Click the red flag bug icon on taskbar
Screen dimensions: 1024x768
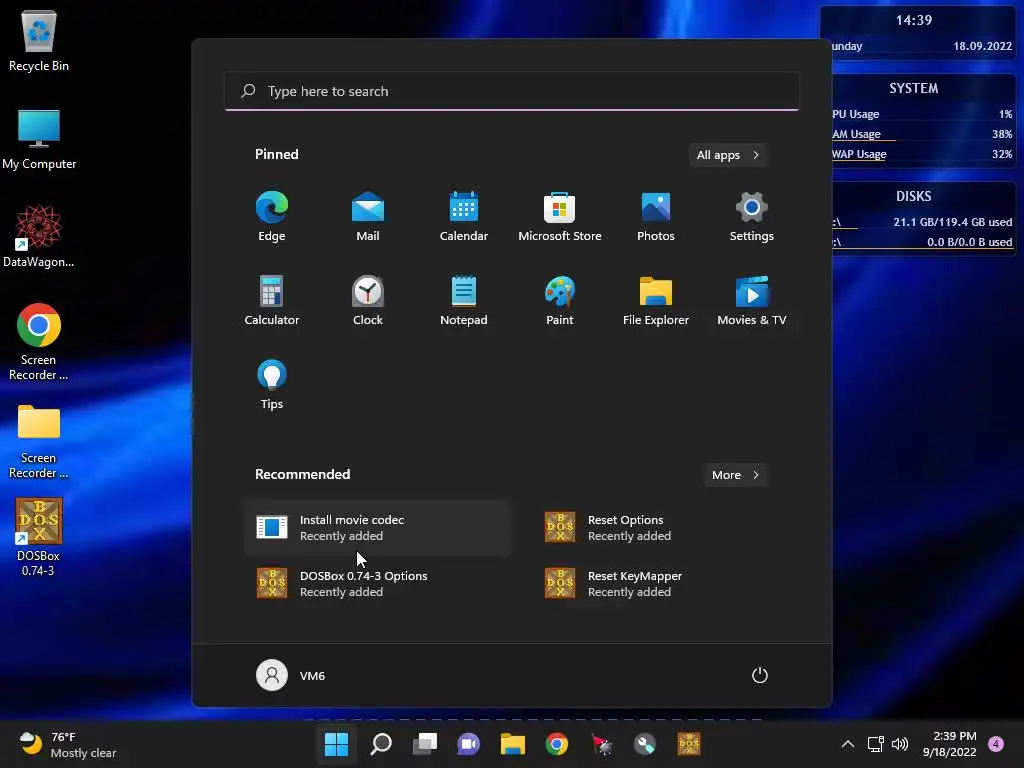point(601,744)
